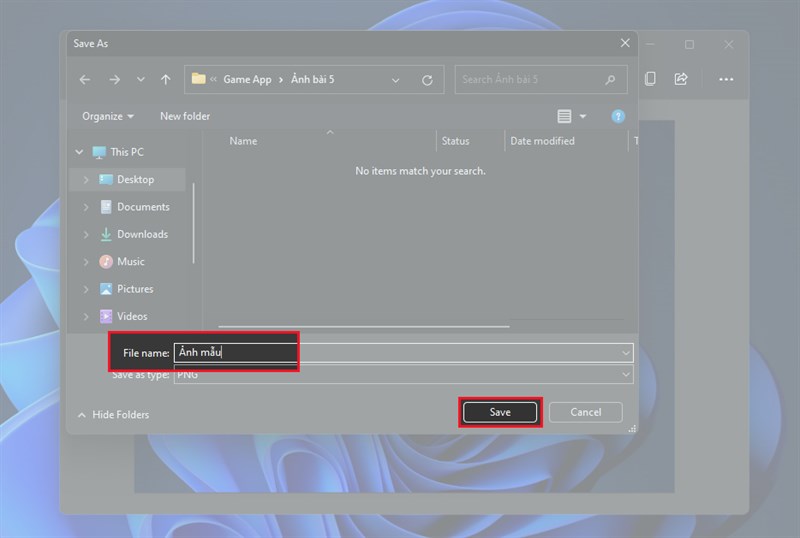Expand the Documents tree node

pyautogui.click(x=86, y=207)
